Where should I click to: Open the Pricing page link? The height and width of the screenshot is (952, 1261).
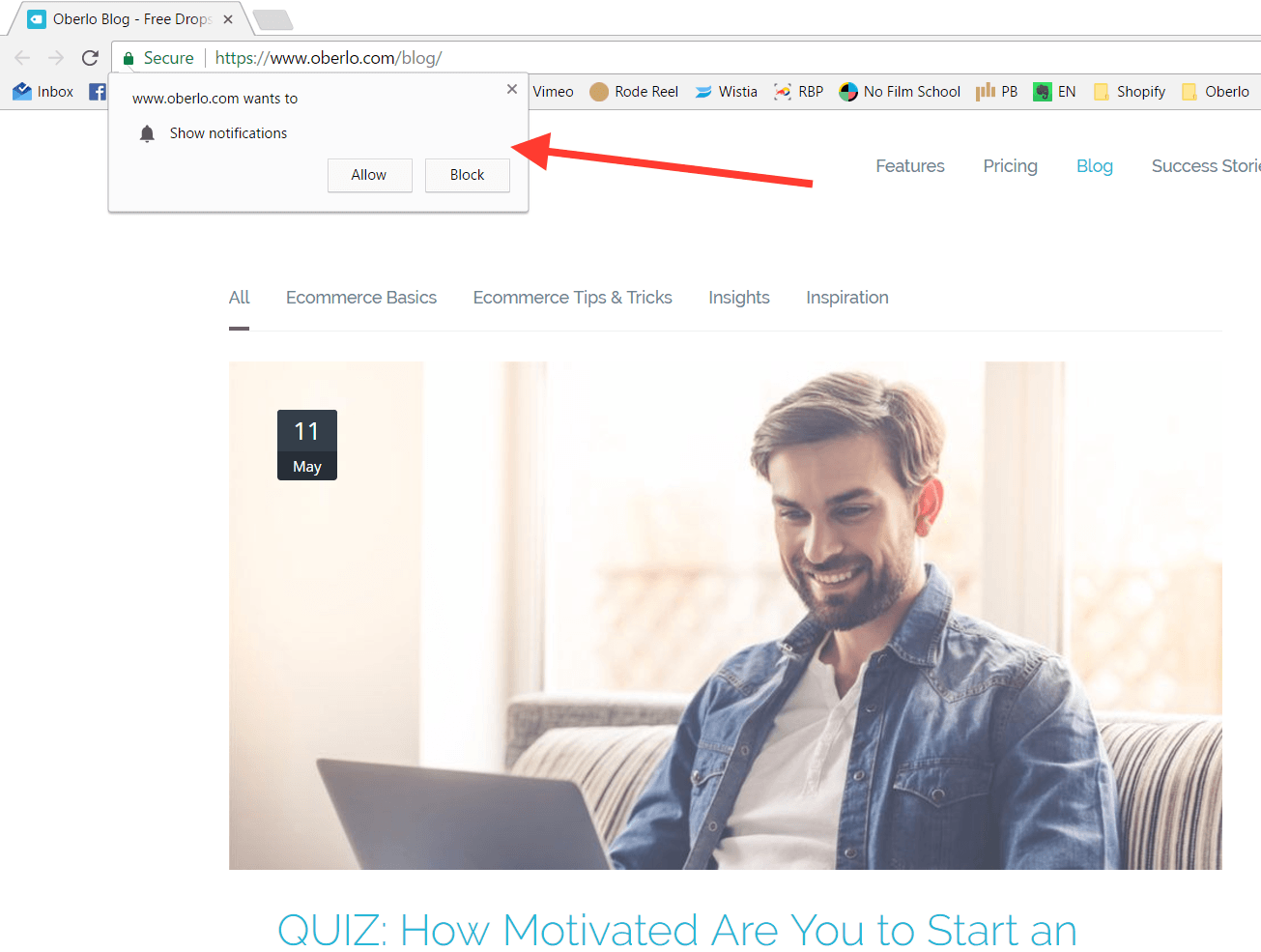pos(1010,166)
